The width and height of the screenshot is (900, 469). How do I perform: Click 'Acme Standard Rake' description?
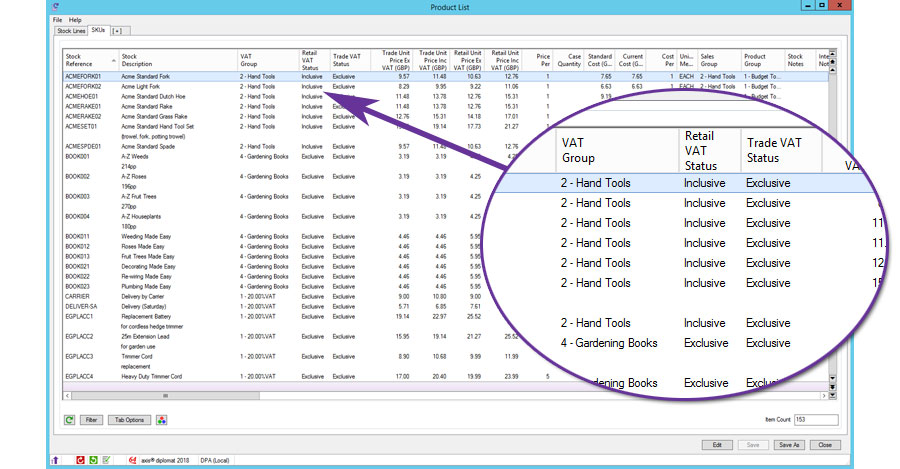tap(146, 107)
